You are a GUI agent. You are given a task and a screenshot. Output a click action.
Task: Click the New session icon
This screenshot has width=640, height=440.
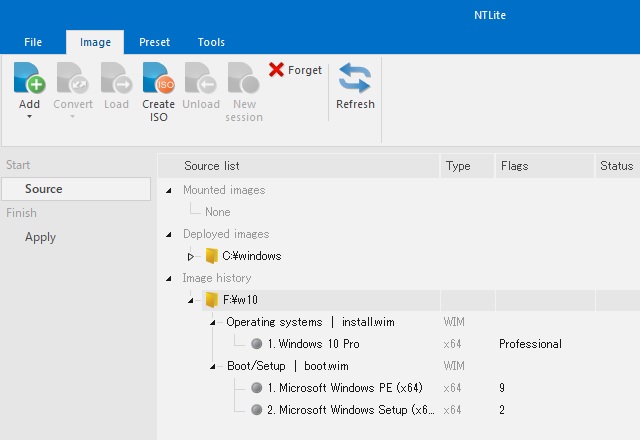tap(244, 78)
